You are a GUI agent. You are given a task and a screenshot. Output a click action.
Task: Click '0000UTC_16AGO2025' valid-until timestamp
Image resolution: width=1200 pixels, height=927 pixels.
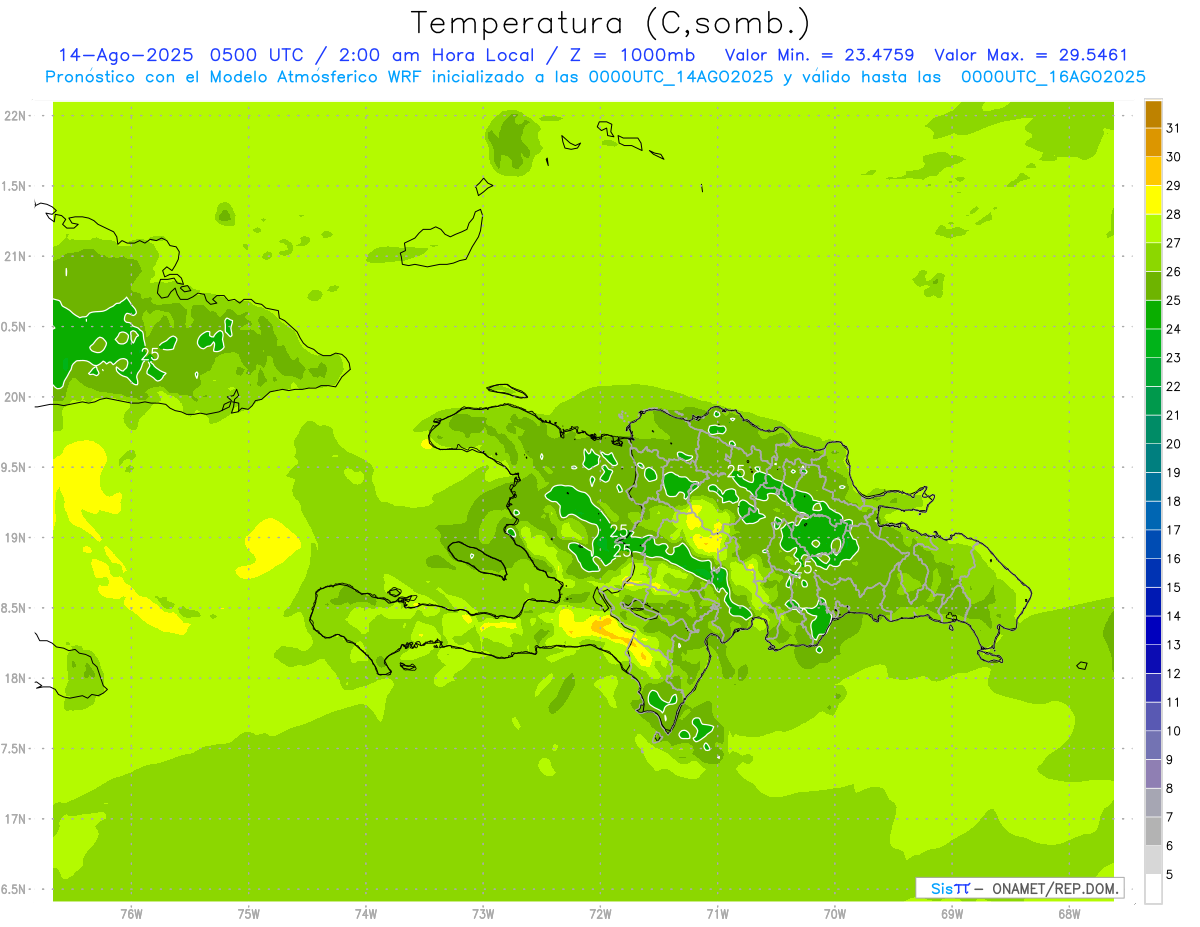[x=1053, y=77]
